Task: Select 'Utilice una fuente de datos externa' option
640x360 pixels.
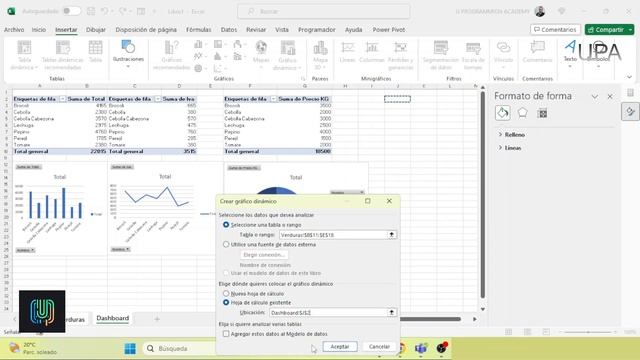Action: (226, 244)
